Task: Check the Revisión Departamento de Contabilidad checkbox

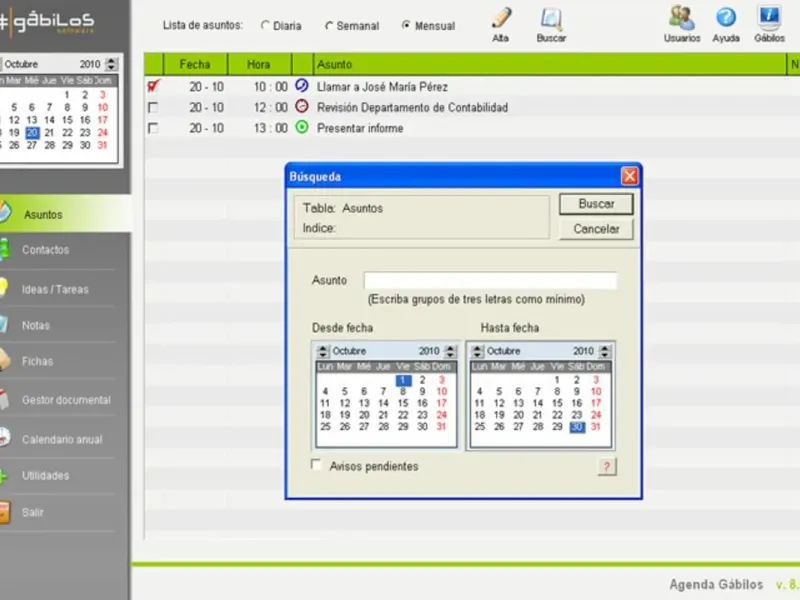Action: [153, 107]
